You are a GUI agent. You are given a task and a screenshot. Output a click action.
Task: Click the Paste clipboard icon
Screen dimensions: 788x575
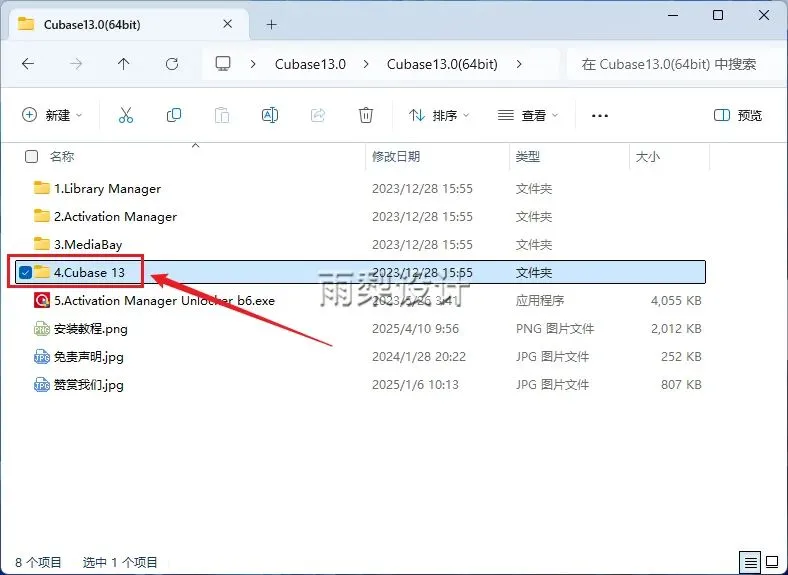coord(222,115)
